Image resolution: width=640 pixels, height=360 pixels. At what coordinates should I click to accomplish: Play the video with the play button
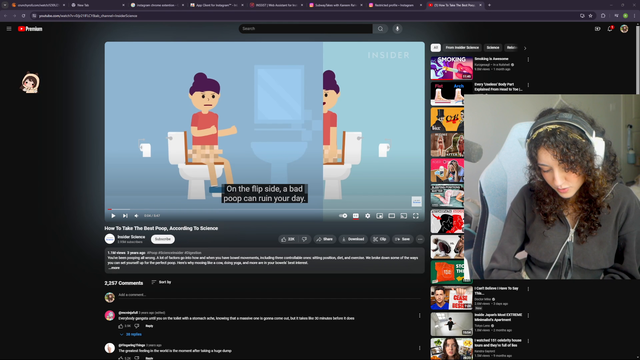[x=113, y=216]
